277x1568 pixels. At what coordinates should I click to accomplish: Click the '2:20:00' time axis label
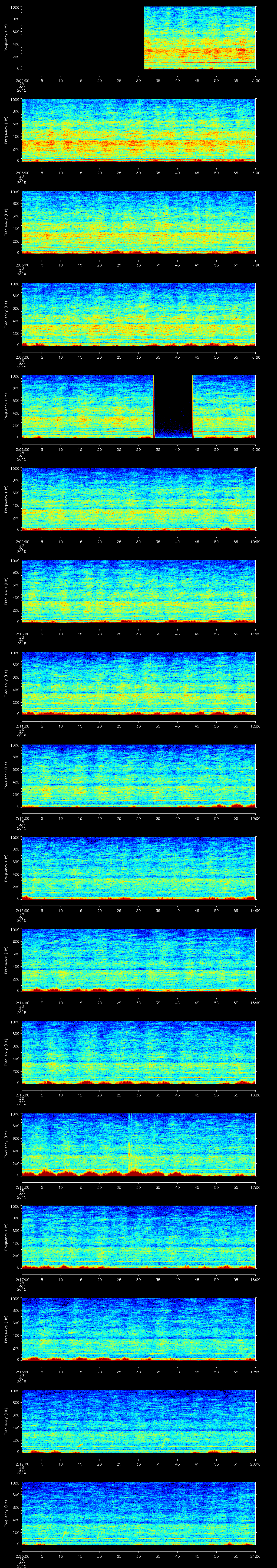(x=22, y=1557)
